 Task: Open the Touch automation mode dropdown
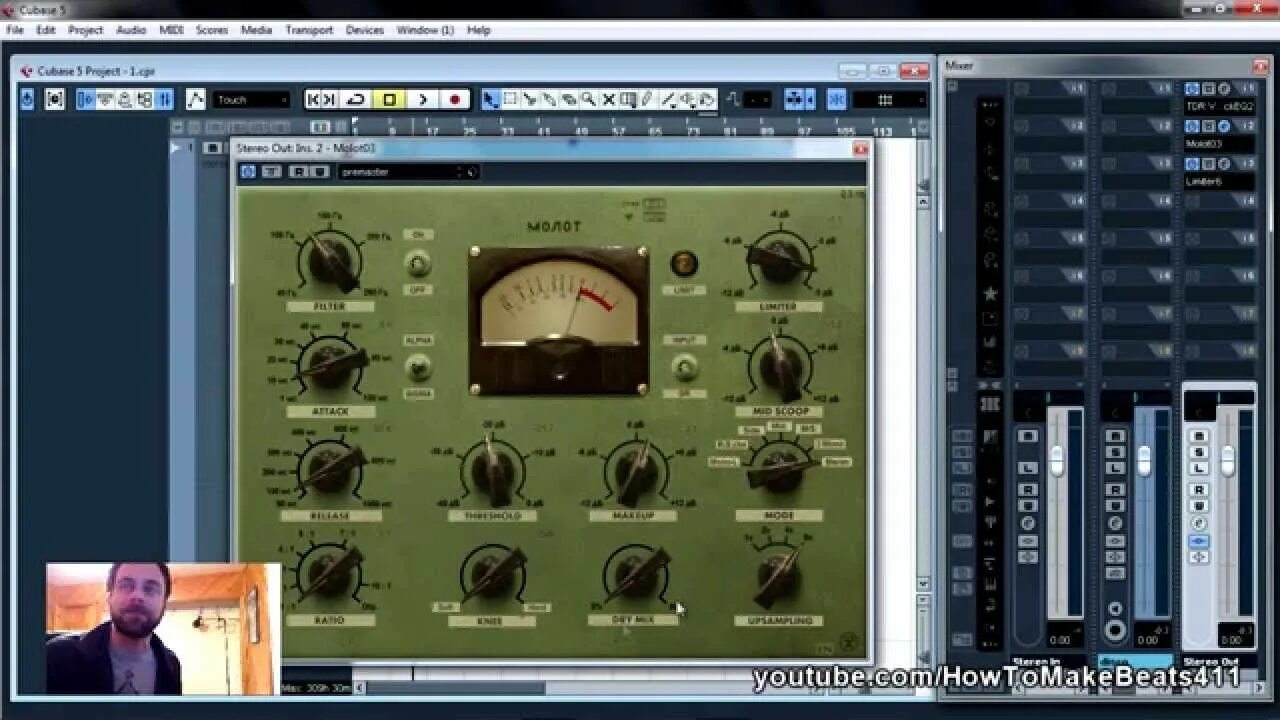[252, 99]
